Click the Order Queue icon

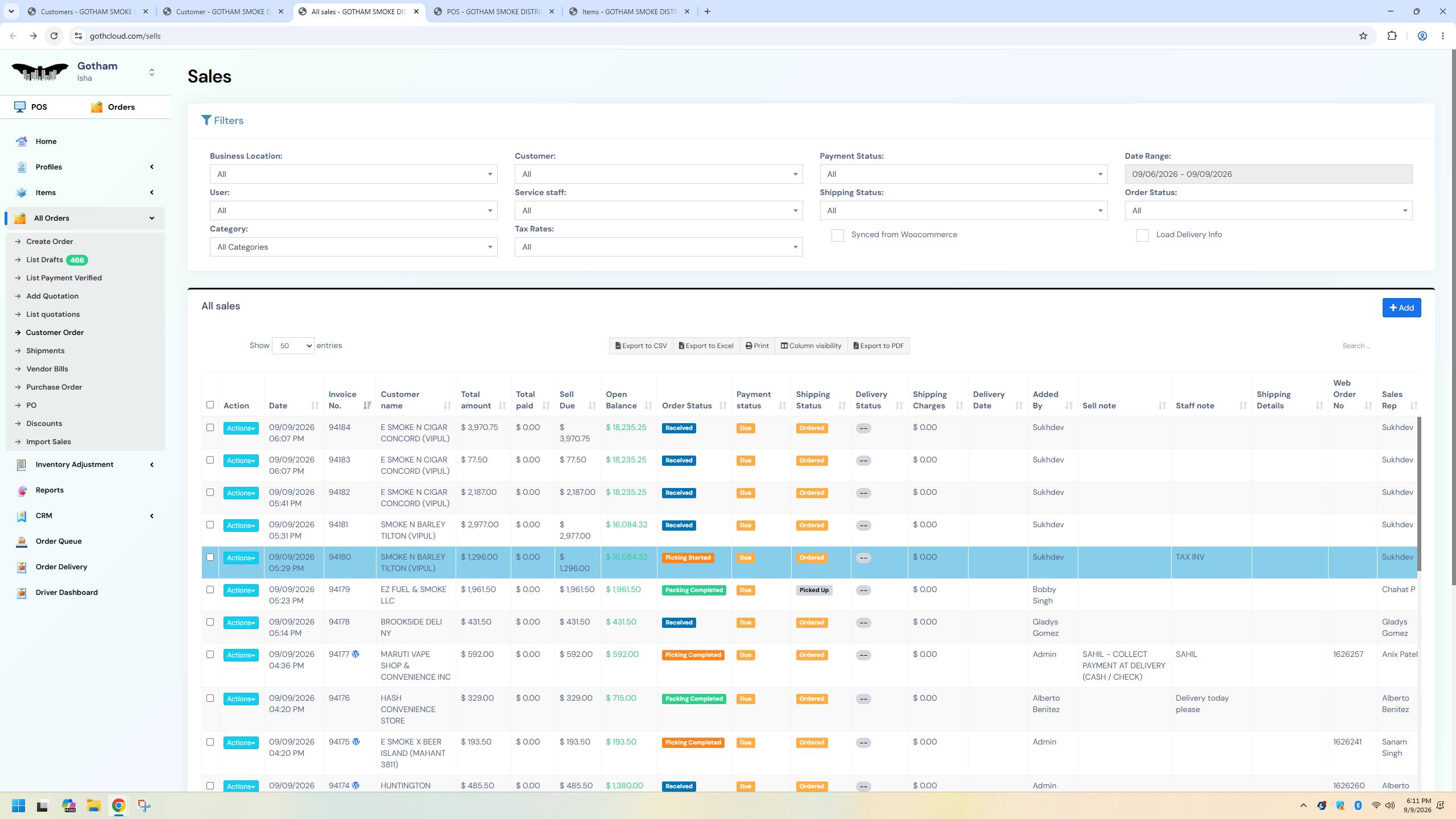click(x=22, y=541)
